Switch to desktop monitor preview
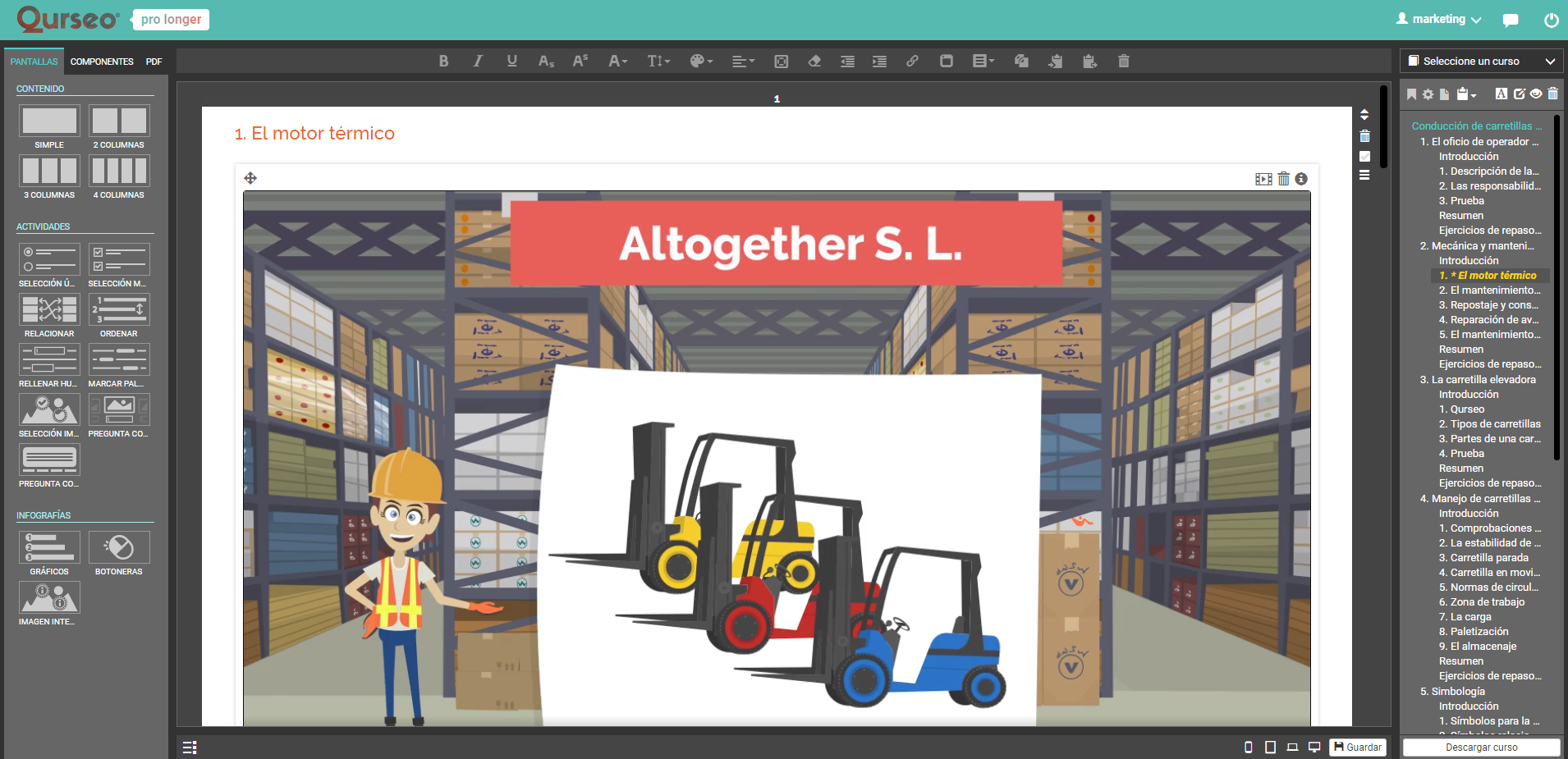Viewport: 1568px width, 759px height. (1314, 748)
